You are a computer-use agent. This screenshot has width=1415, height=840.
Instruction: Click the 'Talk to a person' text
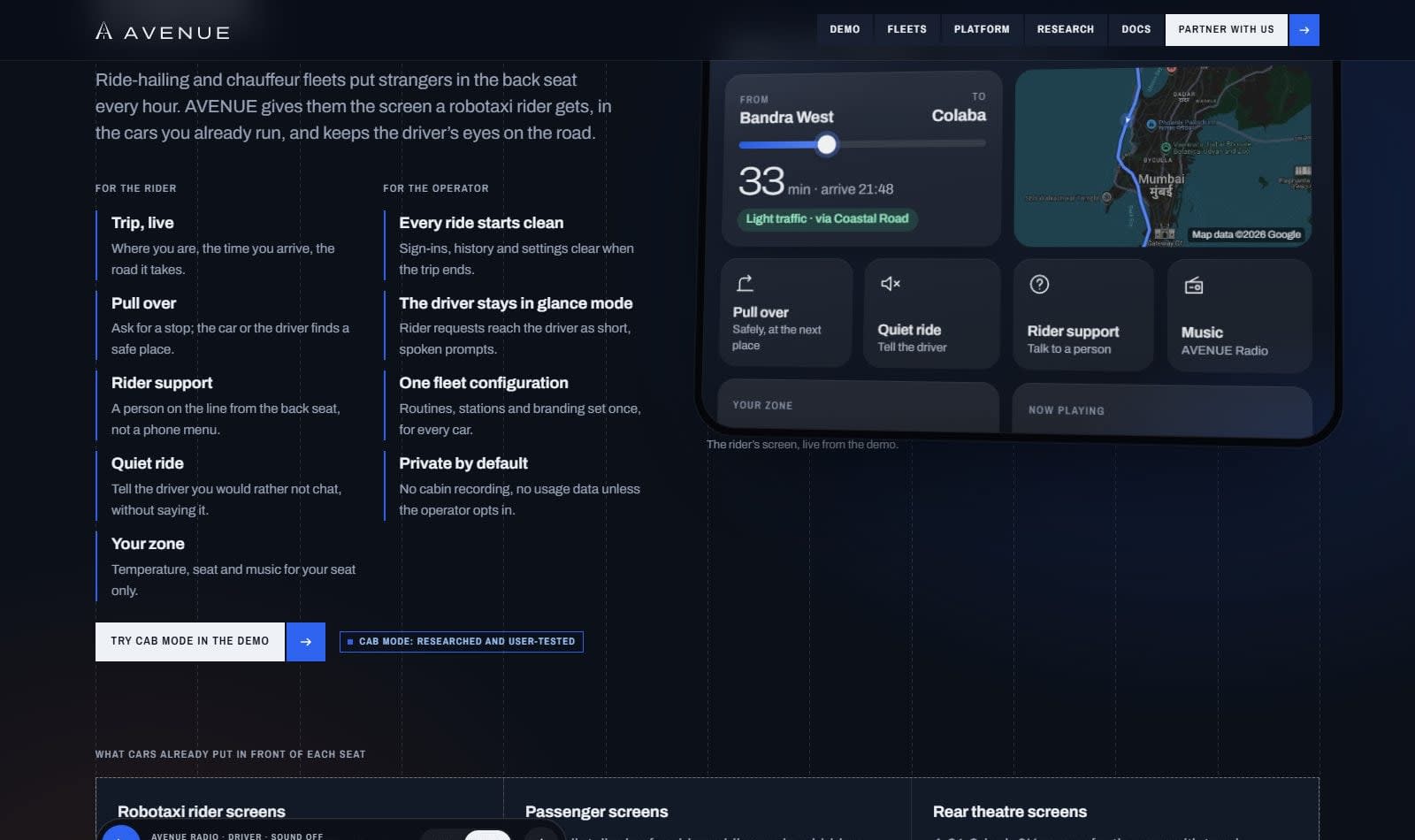tap(1069, 349)
